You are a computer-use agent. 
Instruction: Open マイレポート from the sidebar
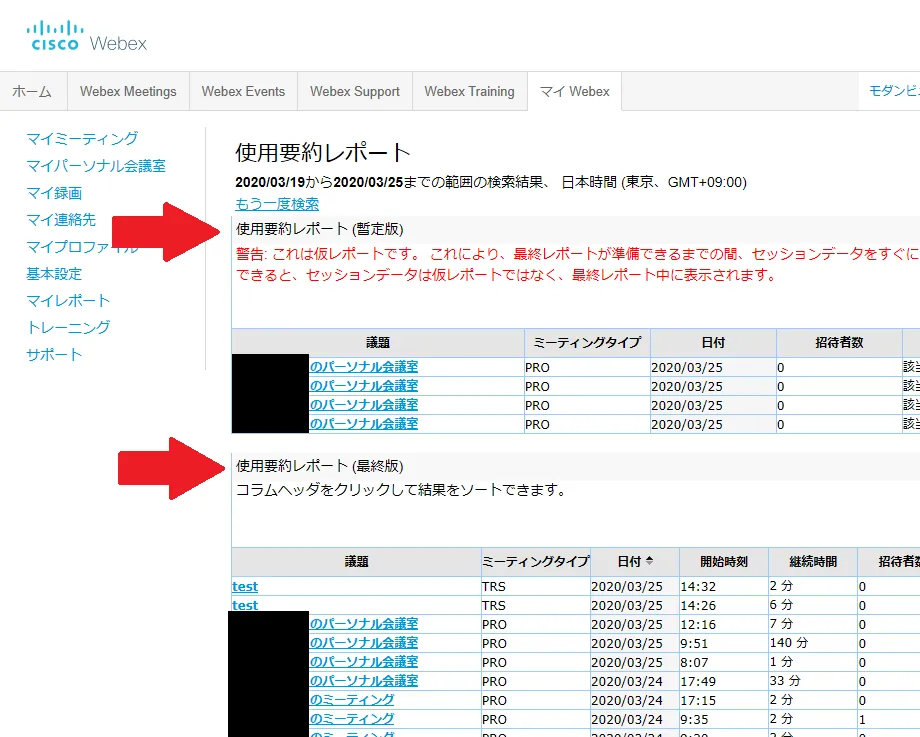(68, 300)
